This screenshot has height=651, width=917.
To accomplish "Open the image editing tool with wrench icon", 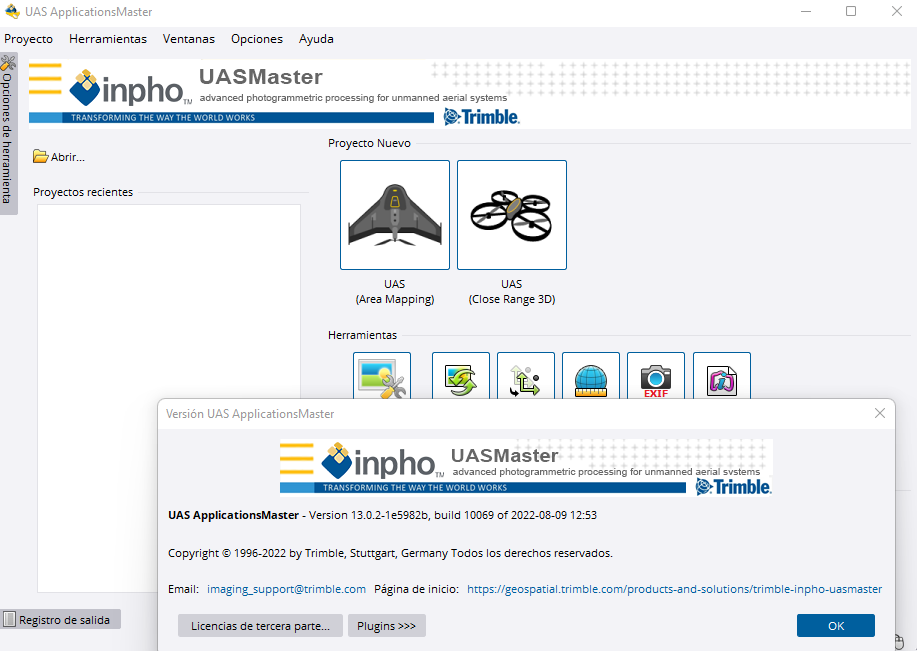I will click(382, 376).
